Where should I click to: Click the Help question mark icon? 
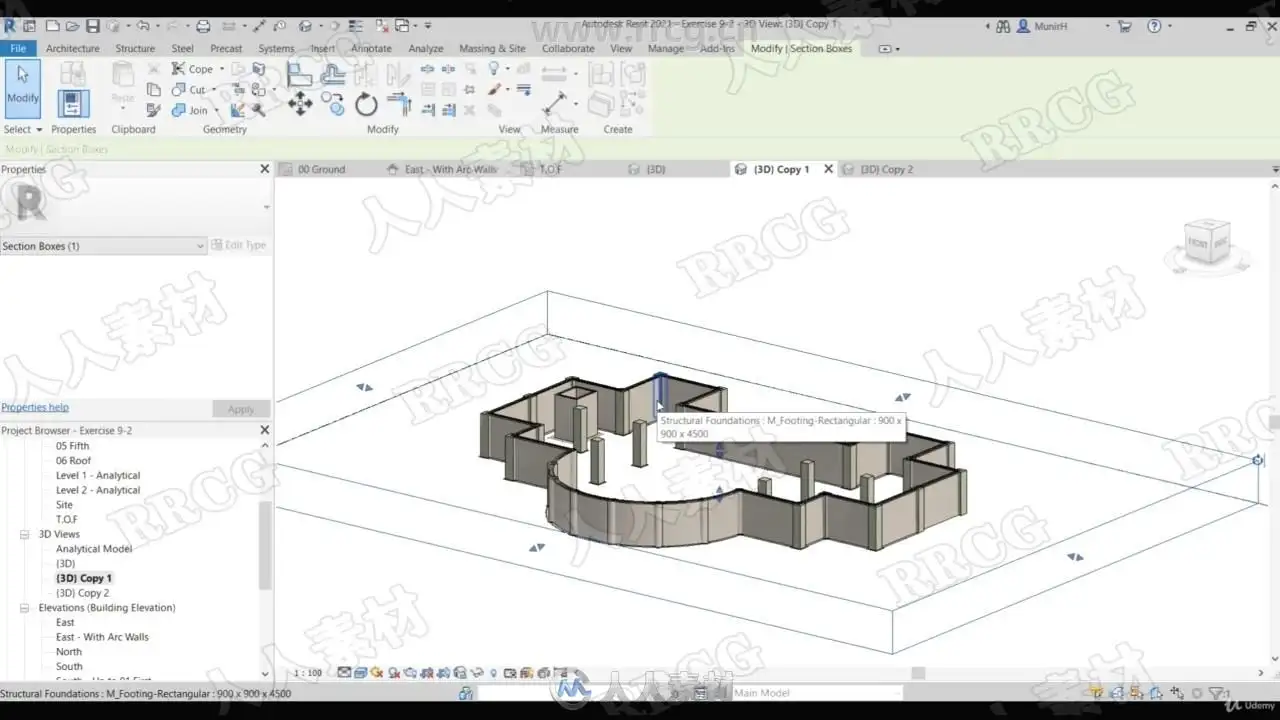(1154, 26)
